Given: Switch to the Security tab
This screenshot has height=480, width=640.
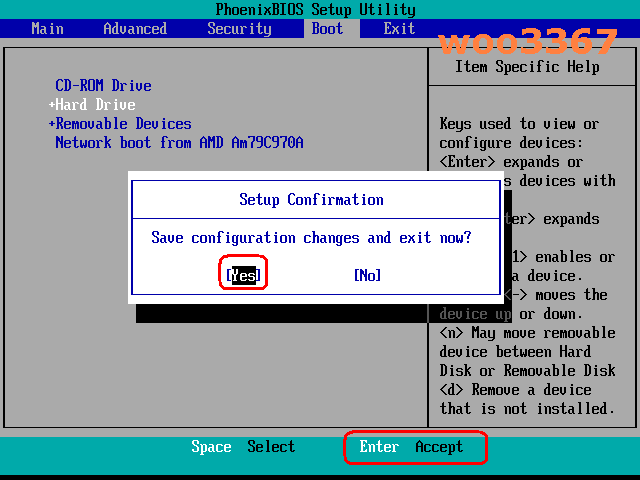Looking at the screenshot, I should [239, 29].
